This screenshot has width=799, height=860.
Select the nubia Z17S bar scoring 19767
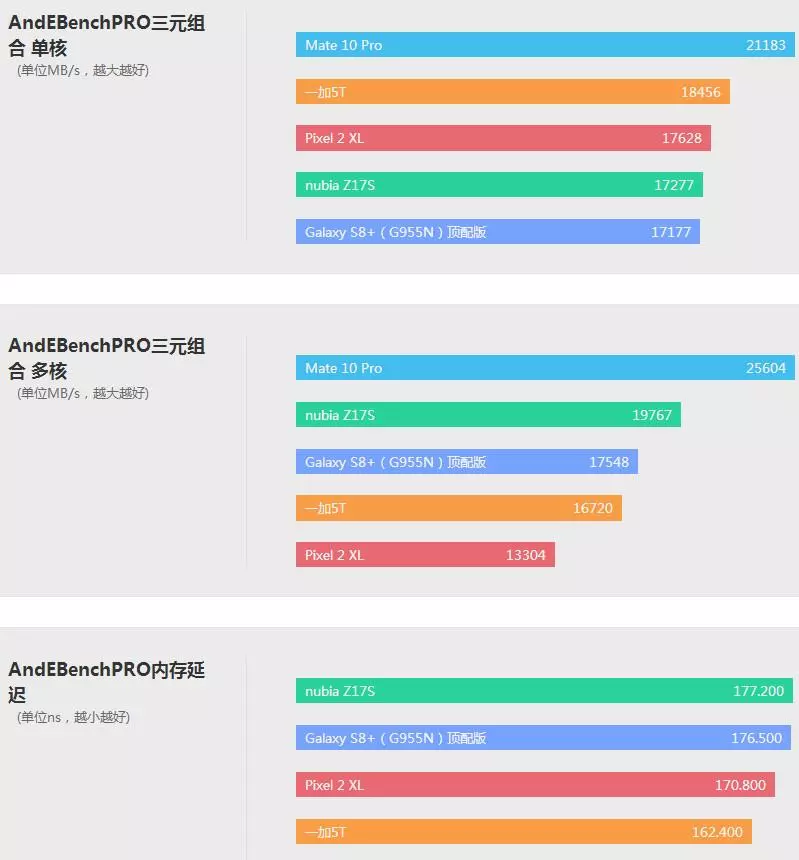pyautogui.click(x=488, y=415)
